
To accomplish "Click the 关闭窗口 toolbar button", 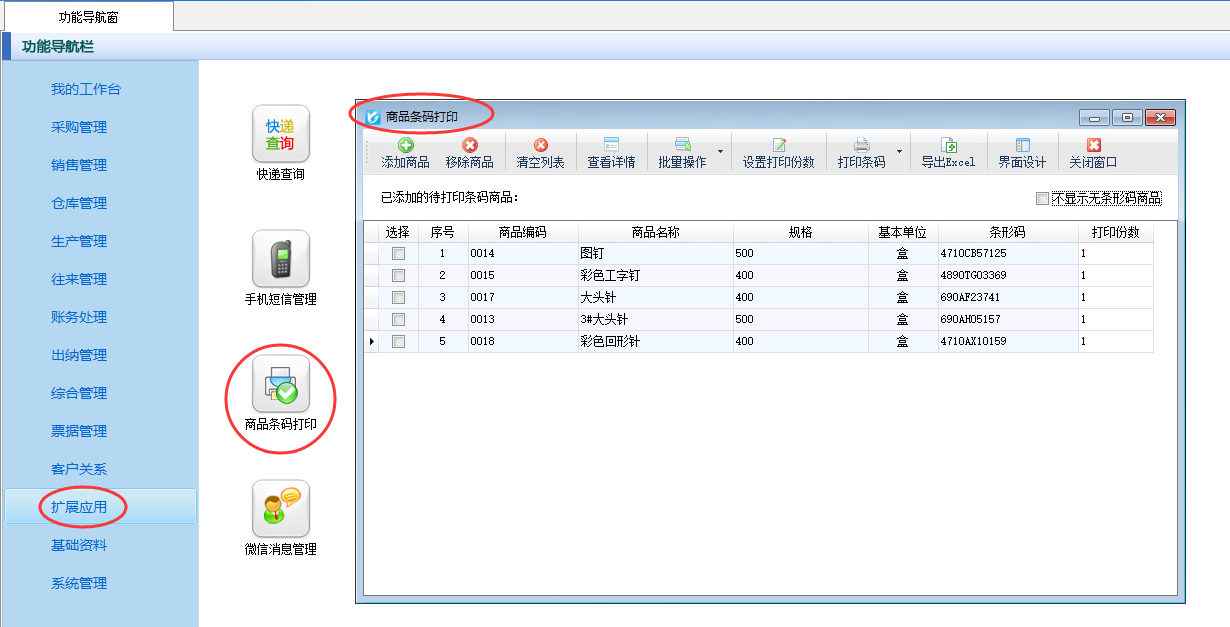I will click(x=1093, y=153).
